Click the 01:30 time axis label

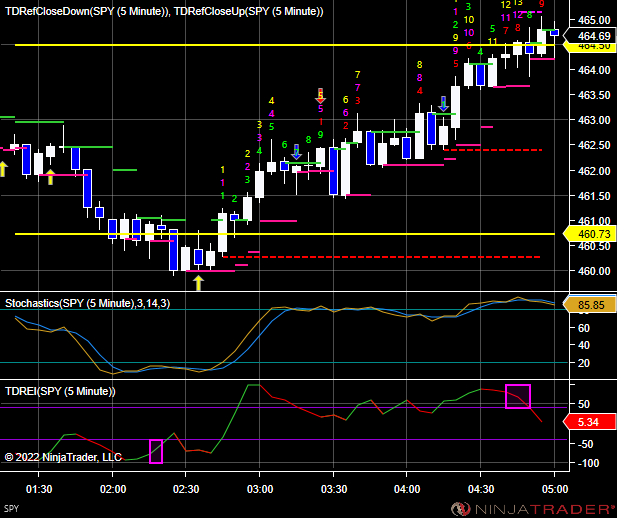coord(39,489)
